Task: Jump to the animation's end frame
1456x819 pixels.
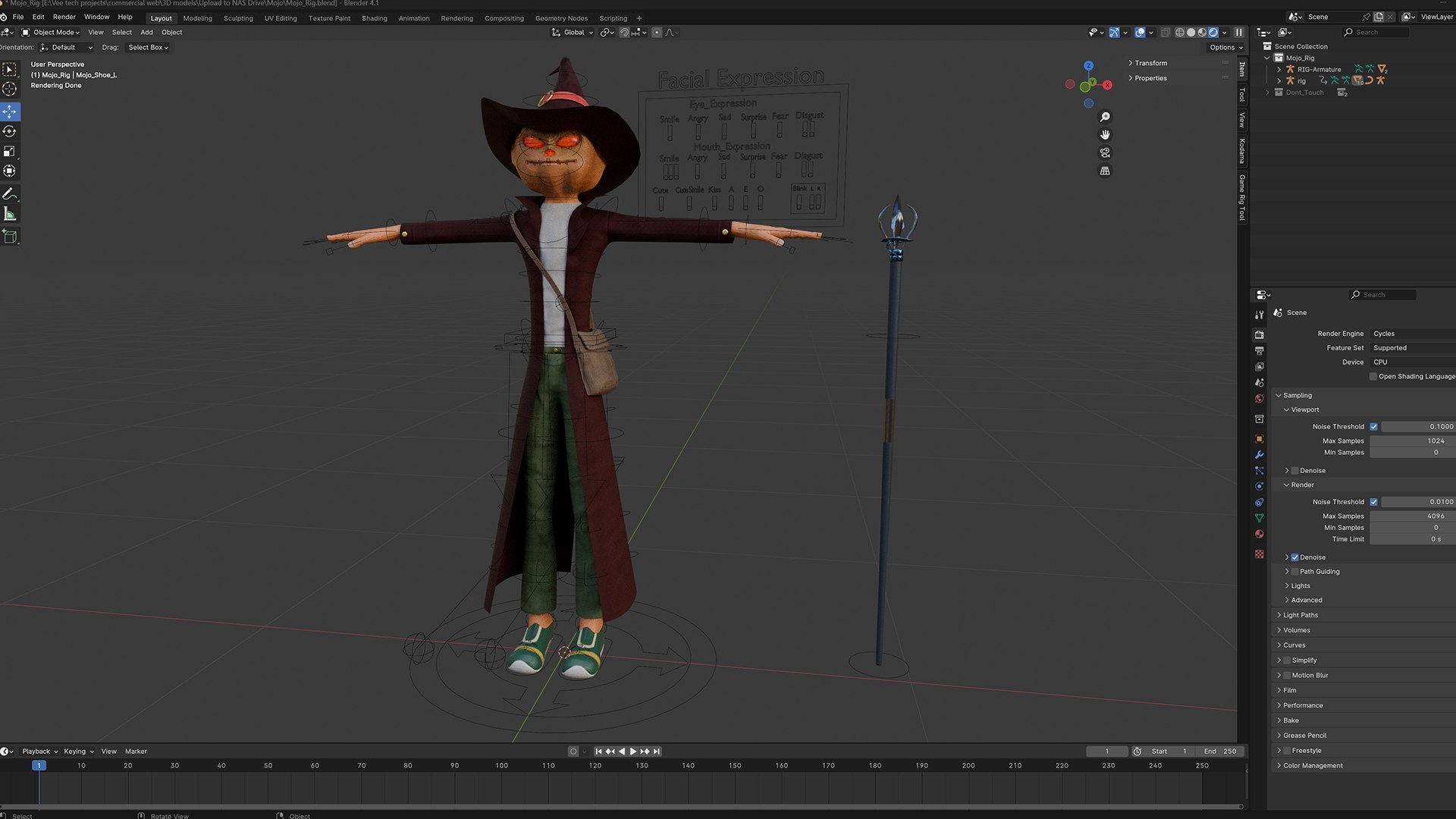Action: pyautogui.click(x=657, y=752)
